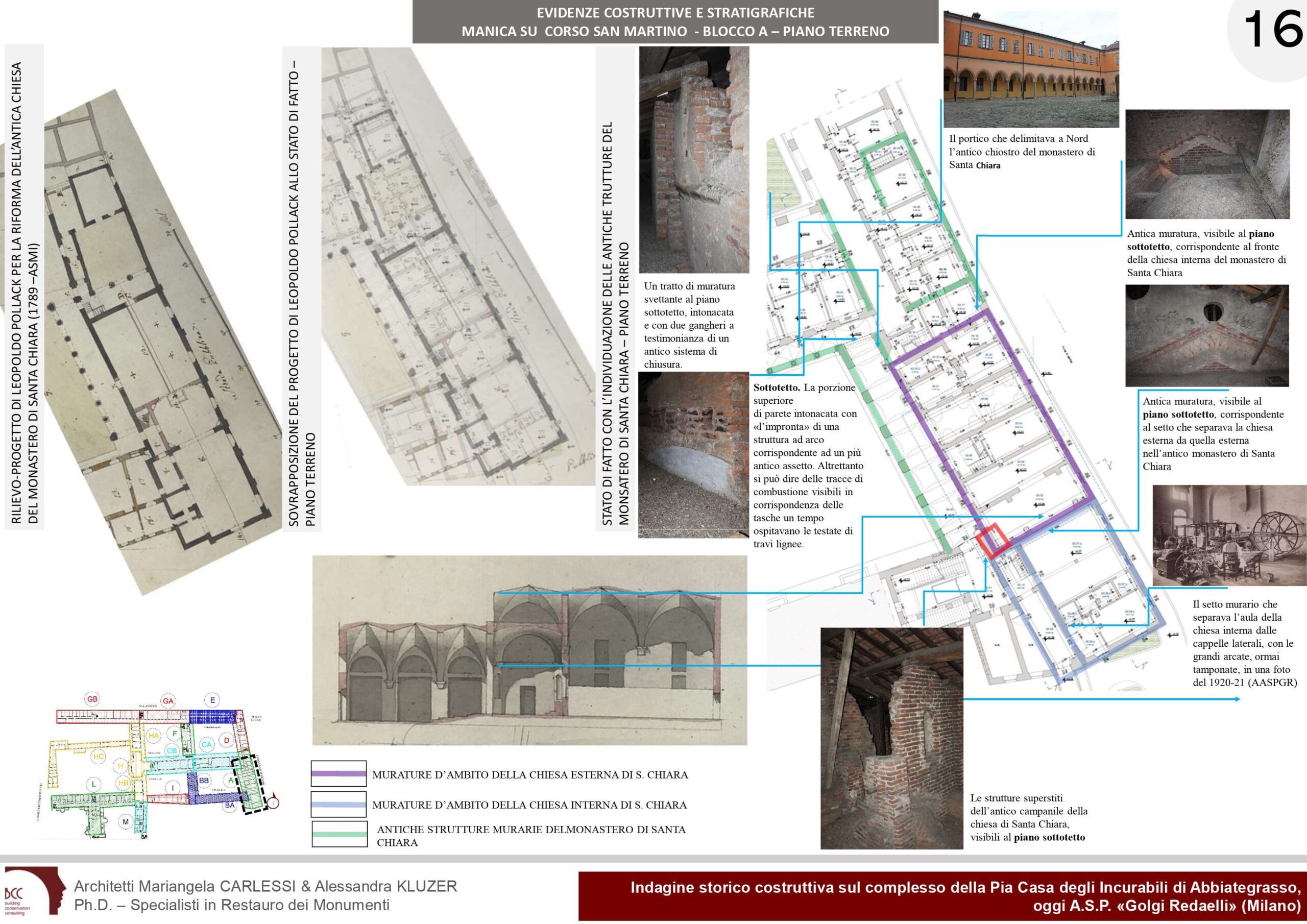Click the overlay plan of Pollack project

[x=458, y=266]
